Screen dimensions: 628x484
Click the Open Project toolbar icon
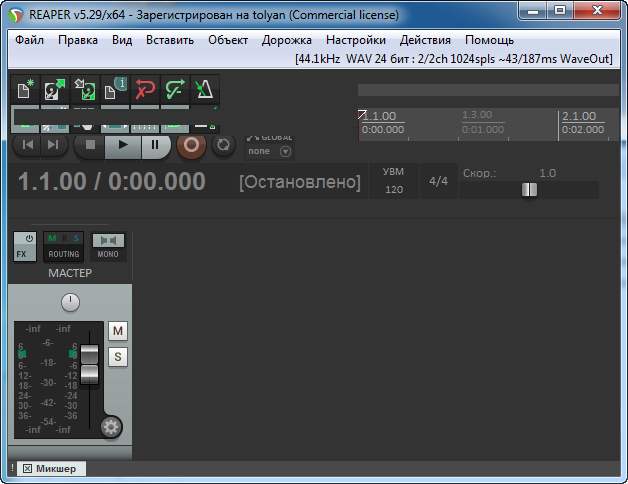click(54, 91)
